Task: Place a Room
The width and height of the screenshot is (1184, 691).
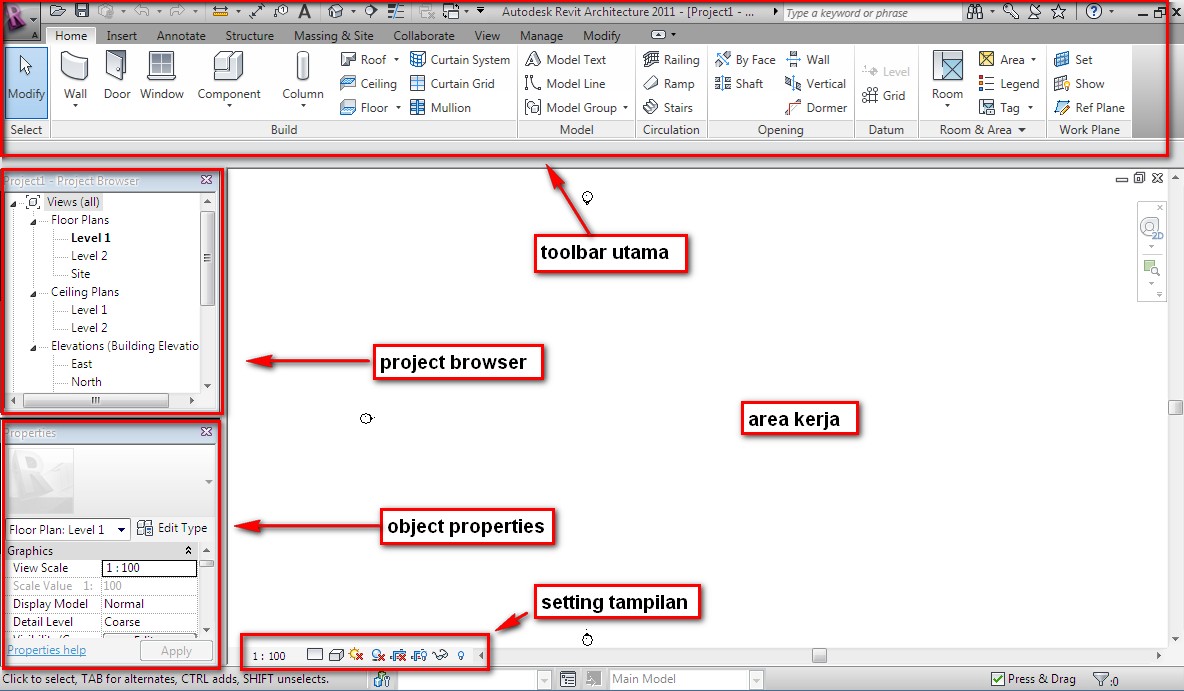Action: click(x=947, y=79)
